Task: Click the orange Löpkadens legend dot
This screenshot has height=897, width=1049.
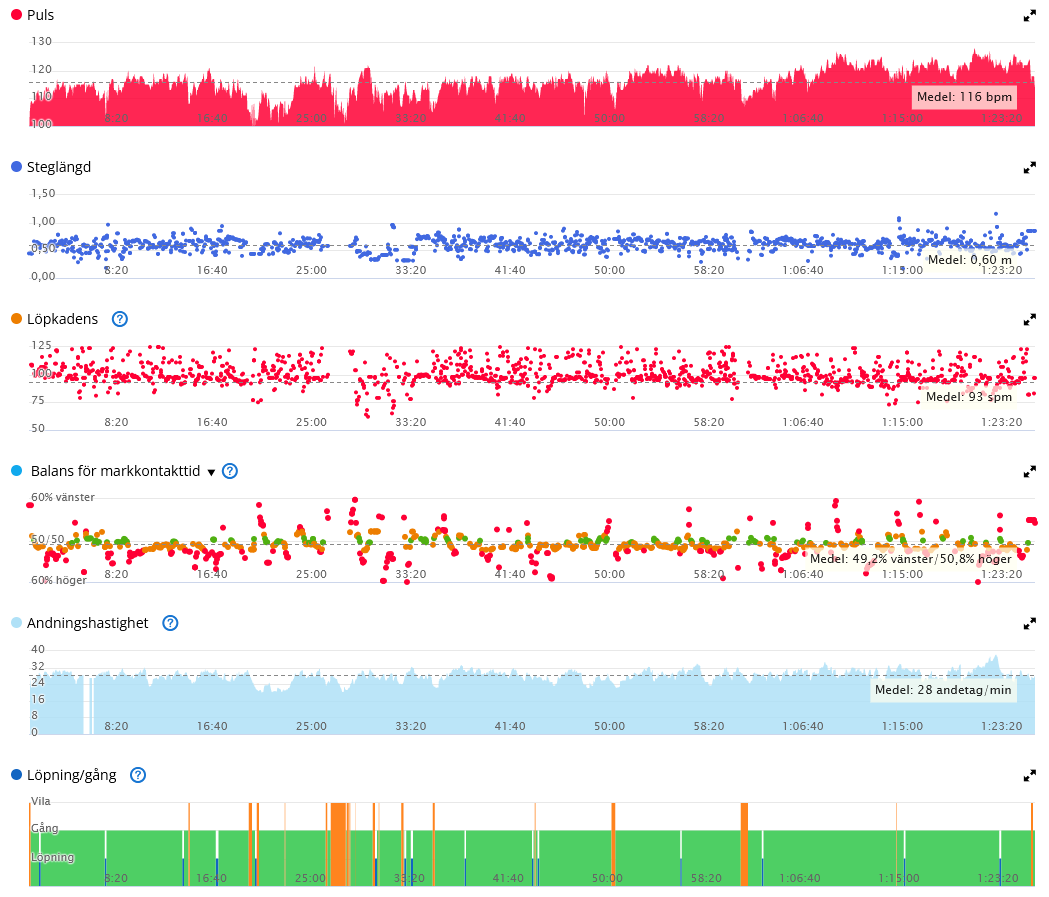Action: coord(17,318)
